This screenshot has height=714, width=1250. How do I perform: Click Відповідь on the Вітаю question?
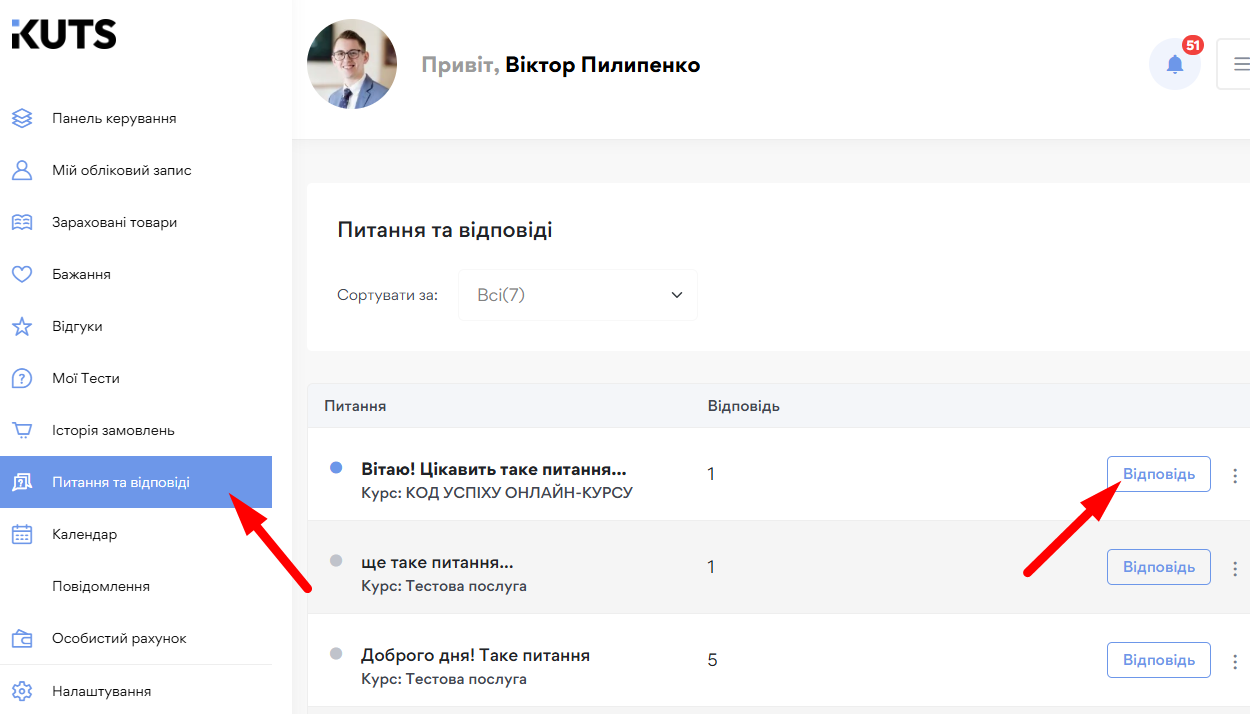click(x=1158, y=473)
